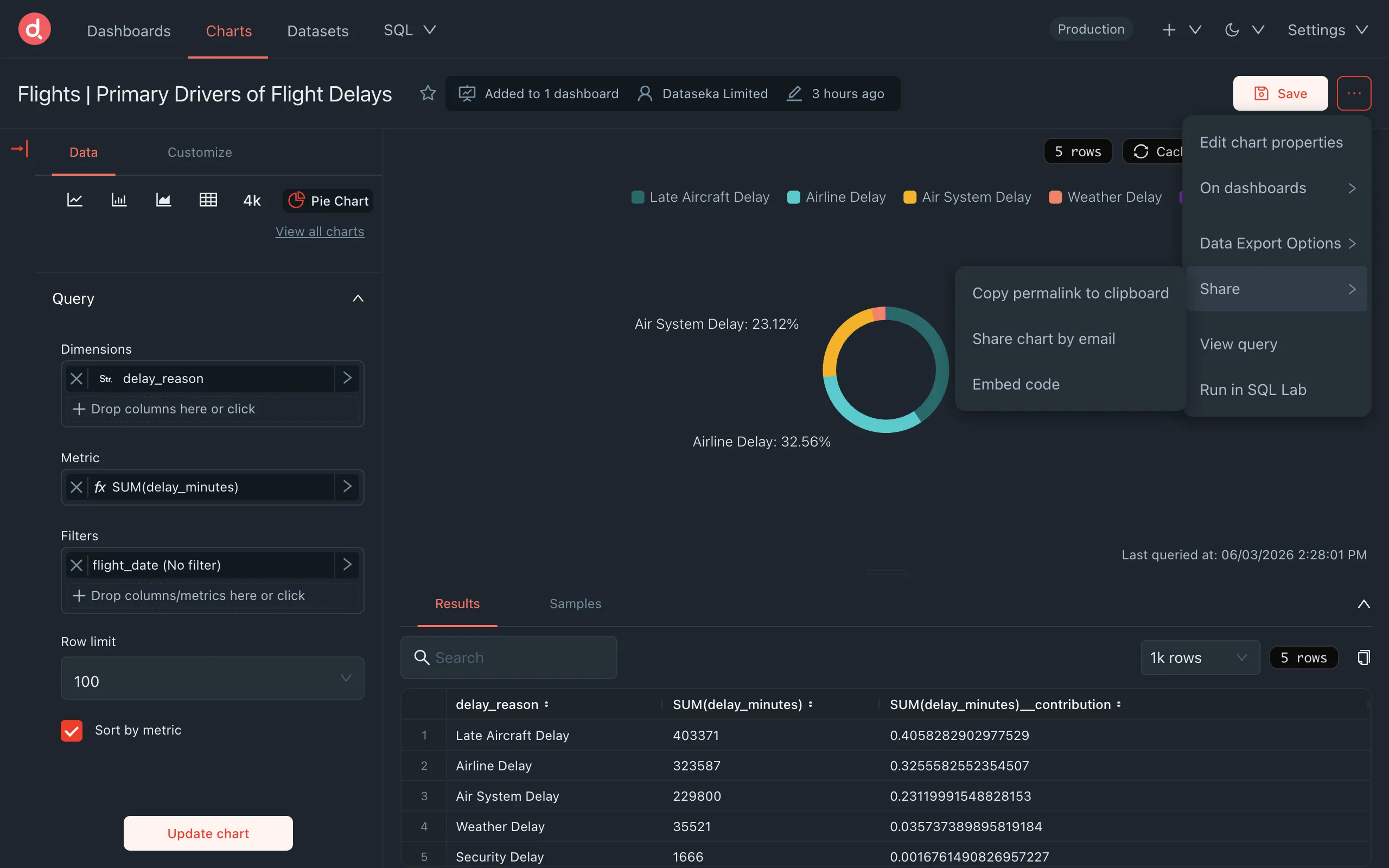Toggle Air System Delay legend item
1389x868 pixels.
coord(967,197)
